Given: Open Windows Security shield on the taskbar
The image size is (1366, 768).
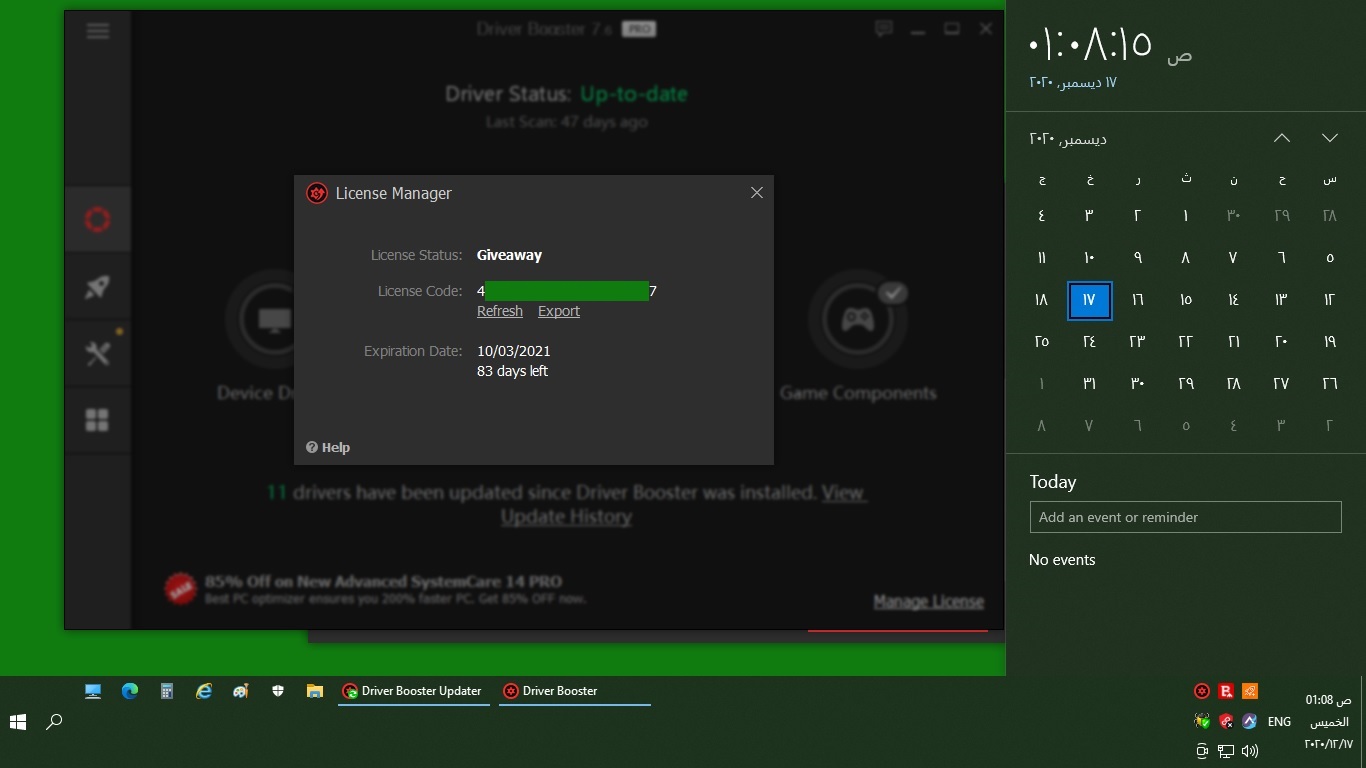Looking at the screenshot, I should pos(278,691).
